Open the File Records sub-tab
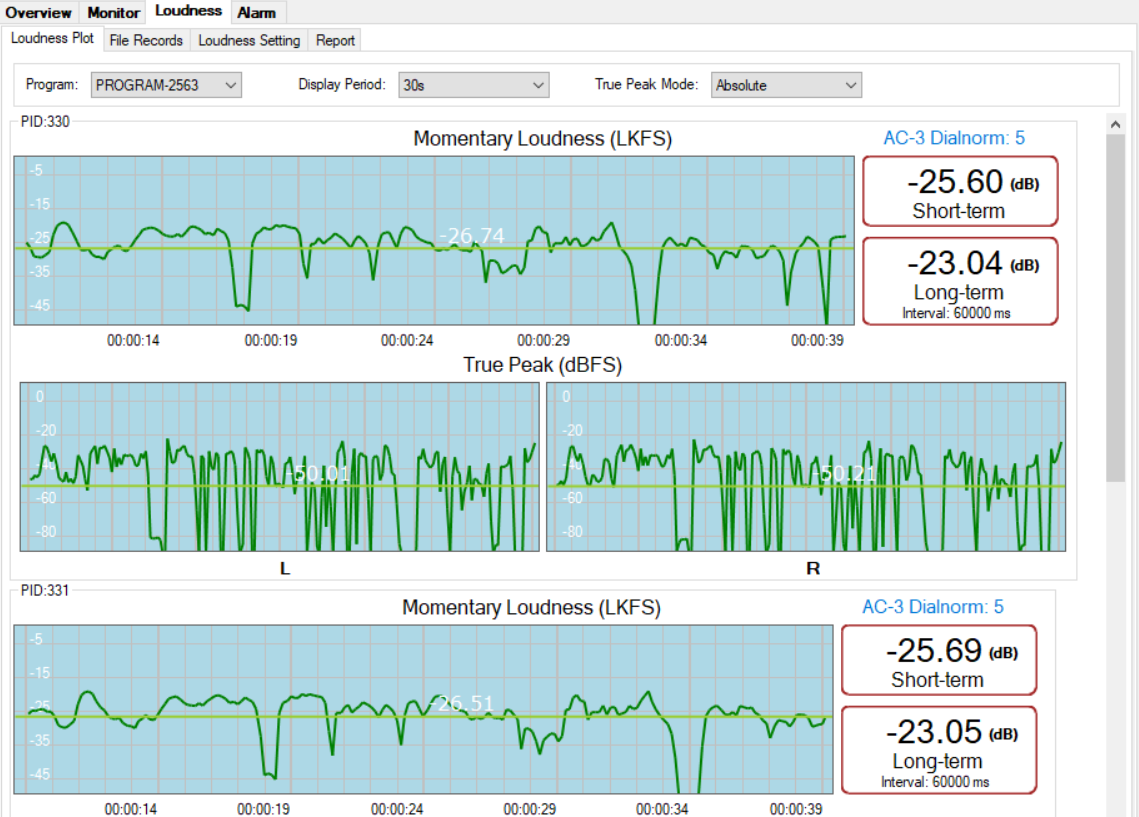Image resolution: width=1139 pixels, height=817 pixels. (146, 40)
